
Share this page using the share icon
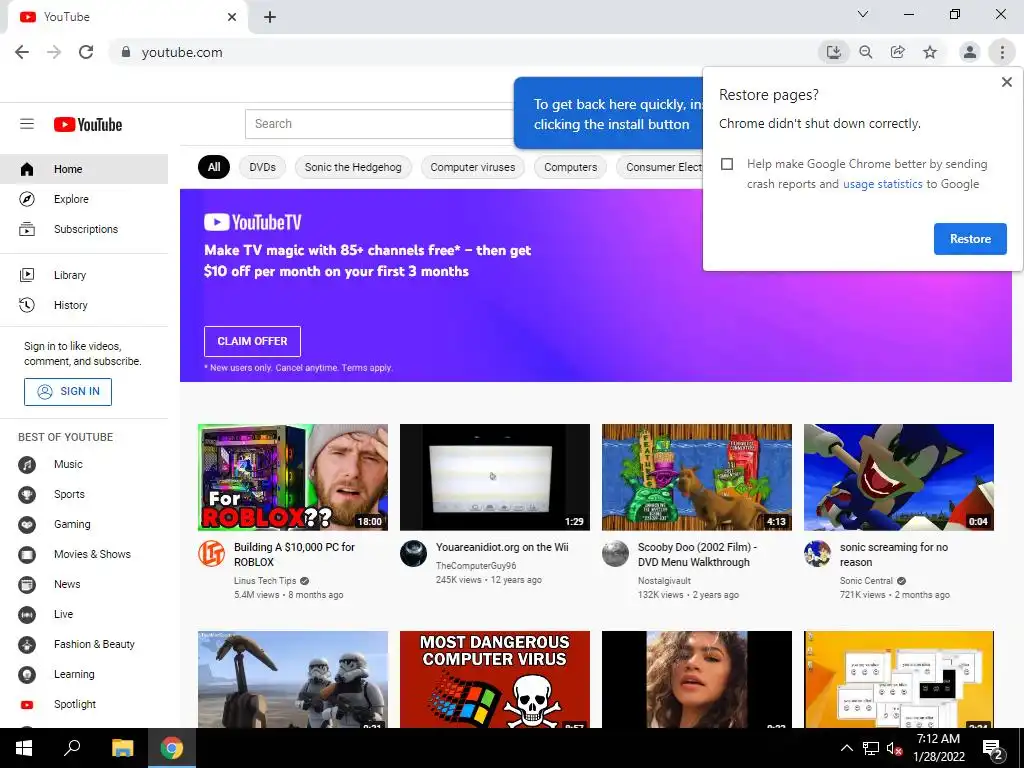[898, 52]
